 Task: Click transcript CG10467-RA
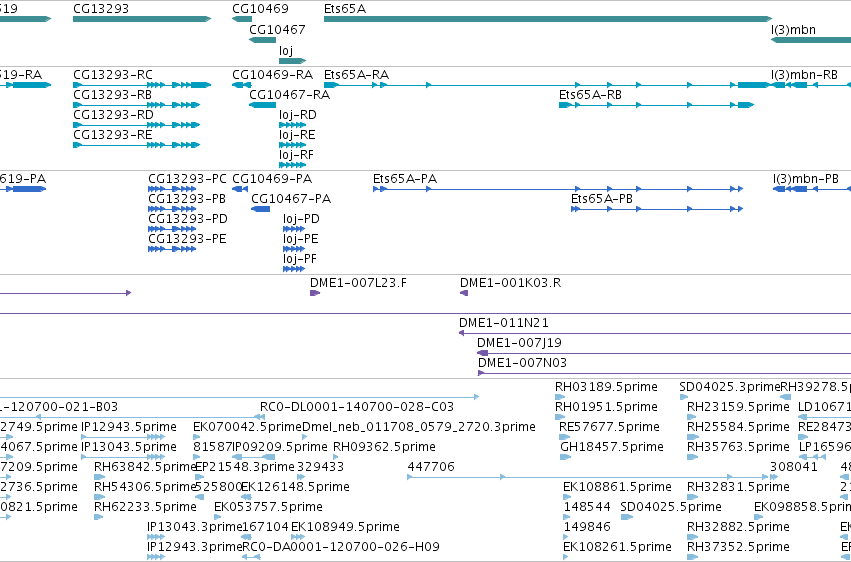pyautogui.click(x=289, y=95)
